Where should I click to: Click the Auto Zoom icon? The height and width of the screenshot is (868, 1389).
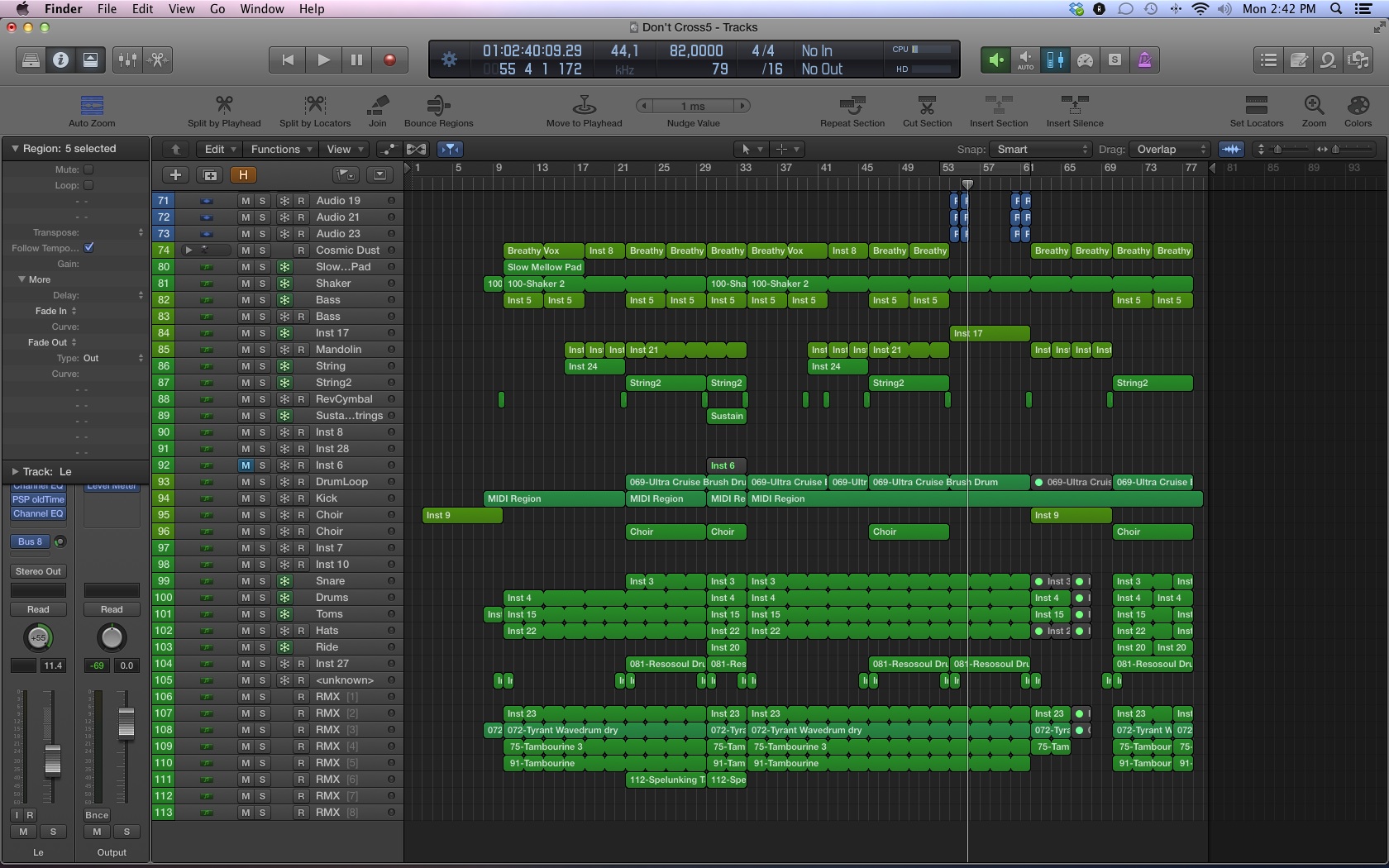[x=92, y=105]
